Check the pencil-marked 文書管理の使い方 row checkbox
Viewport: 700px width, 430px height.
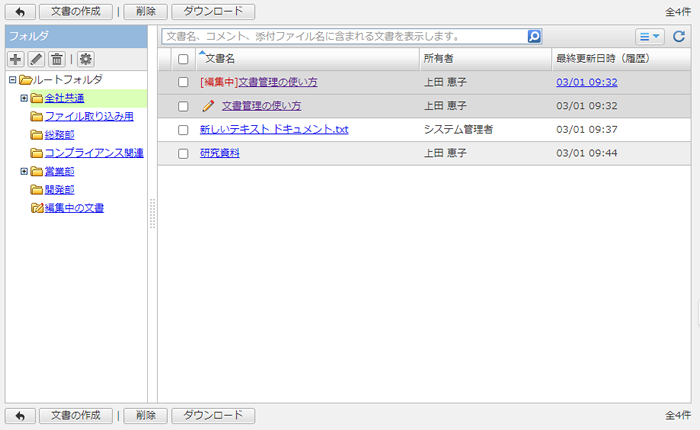point(183,106)
